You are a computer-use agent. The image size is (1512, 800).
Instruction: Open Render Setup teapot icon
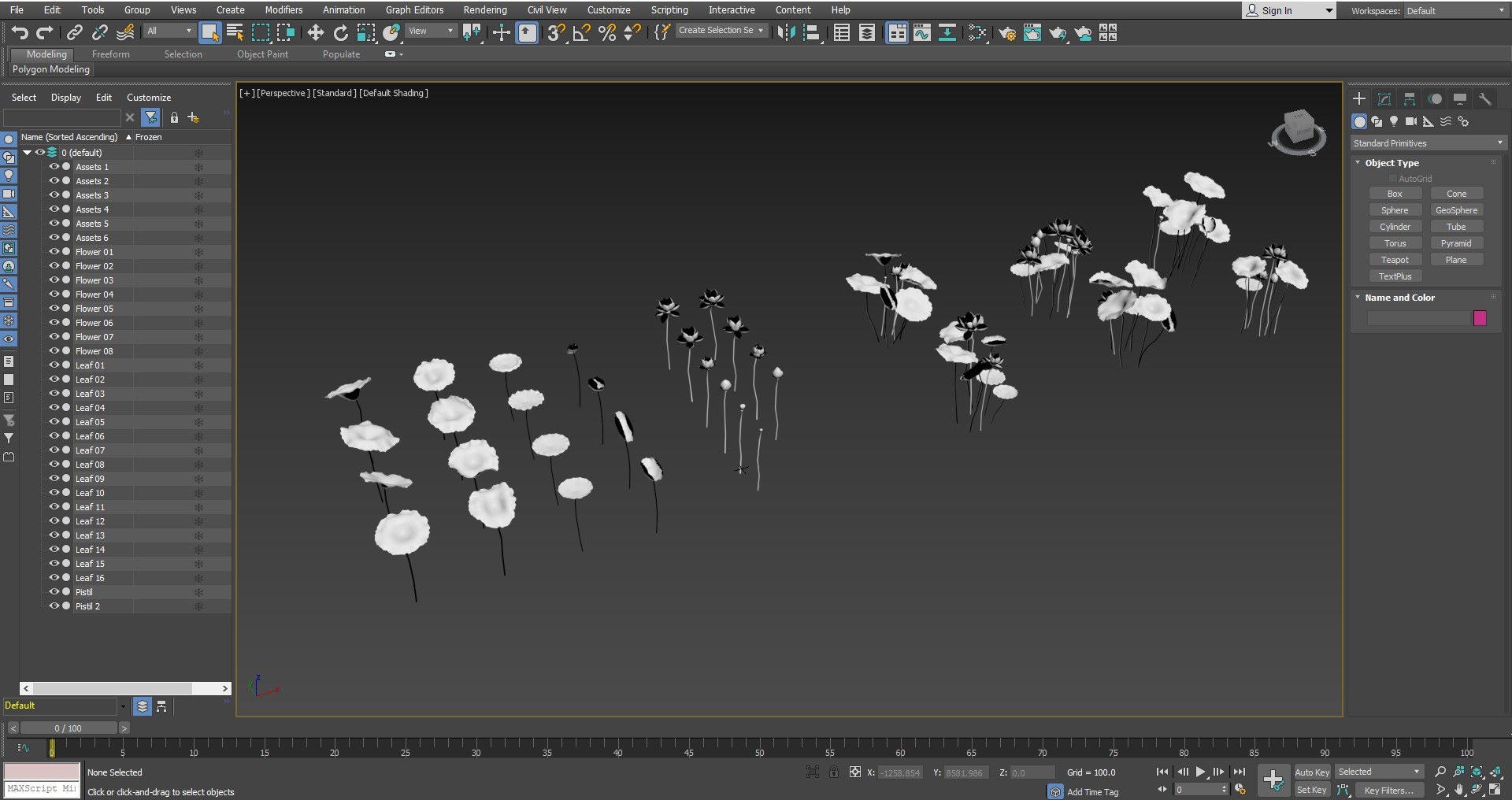pyautogui.click(x=1007, y=32)
